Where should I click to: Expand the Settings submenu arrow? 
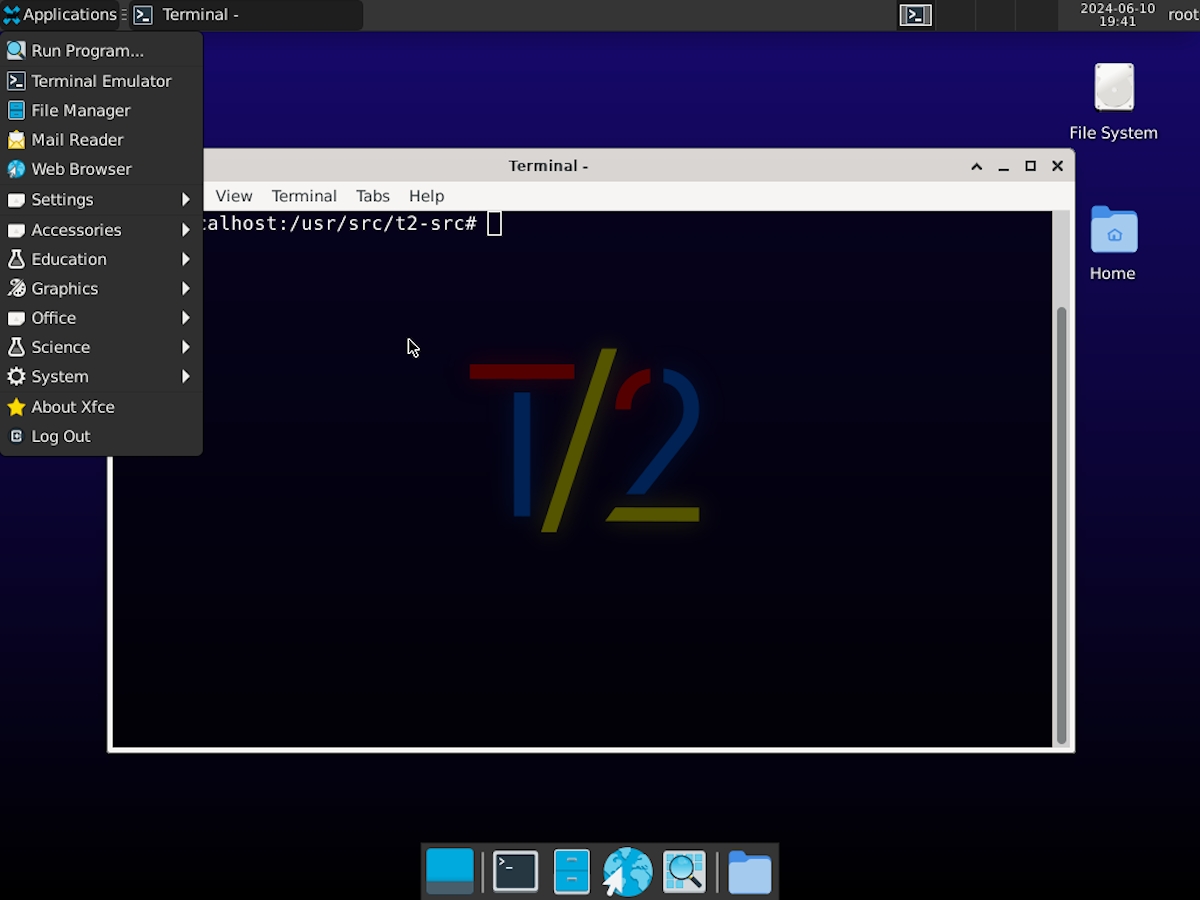[x=186, y=200]
